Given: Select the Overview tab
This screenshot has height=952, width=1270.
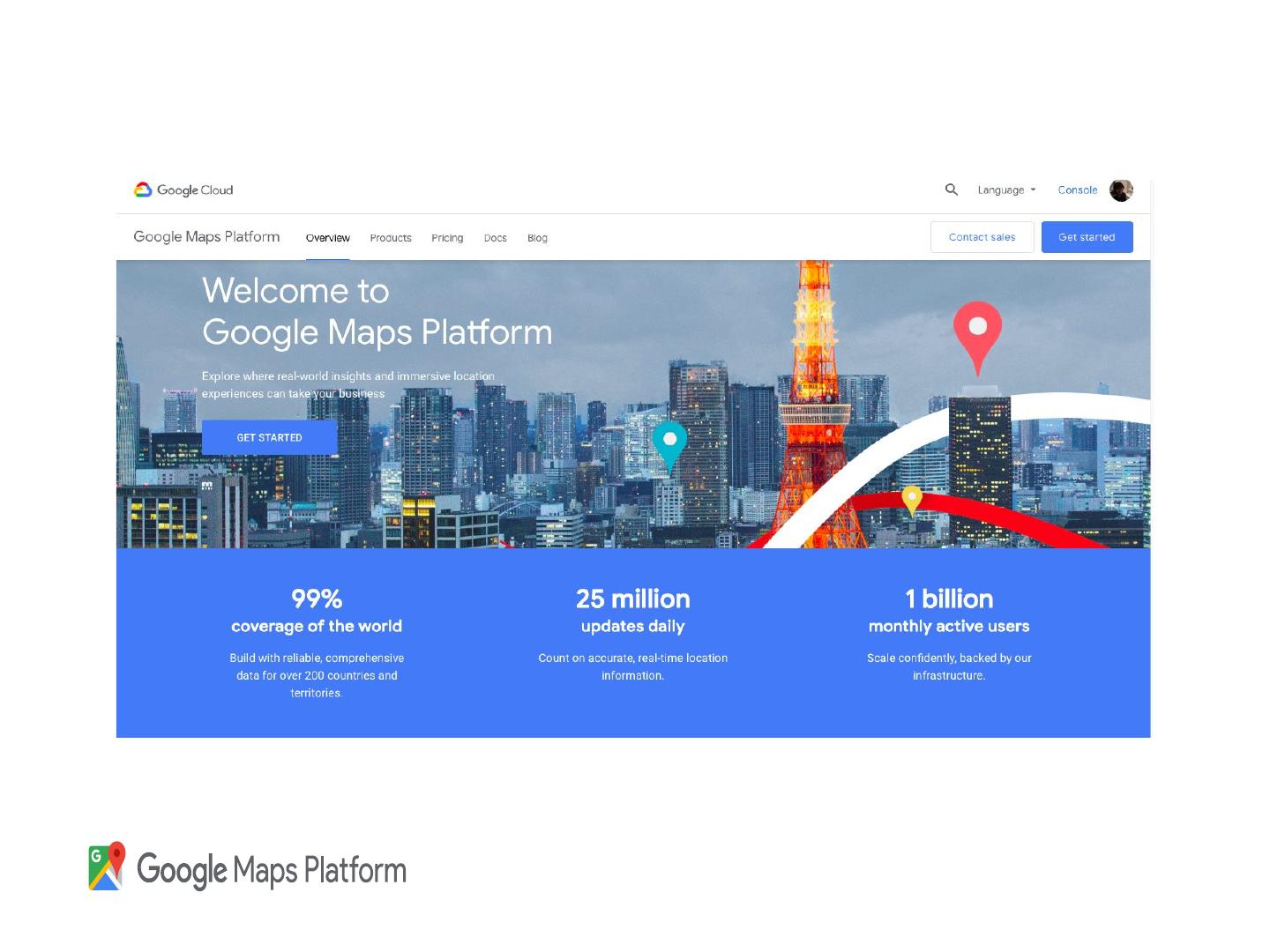Looking at the screenshot, I should (x=327, y=238).
